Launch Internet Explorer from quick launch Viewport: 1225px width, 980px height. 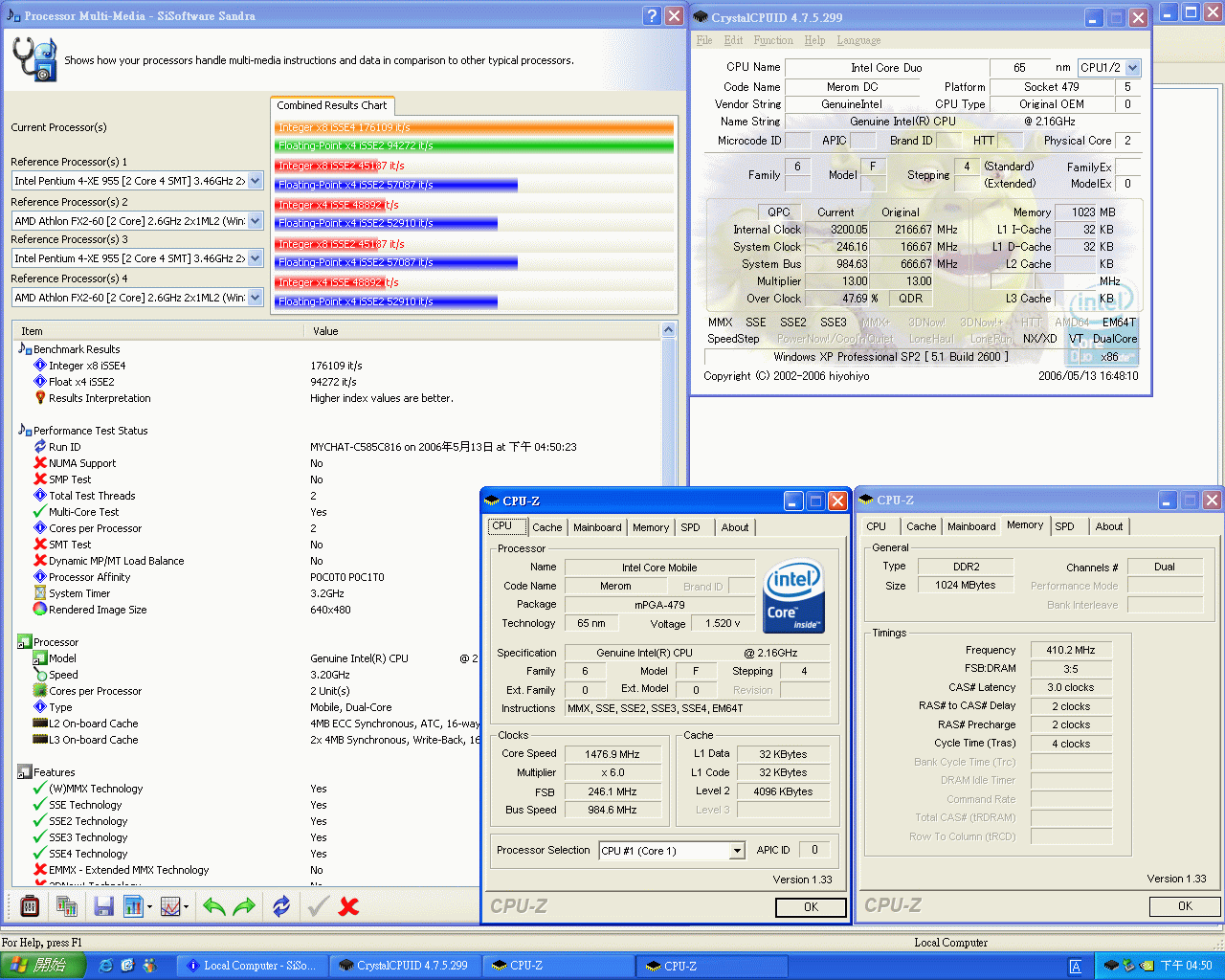coord(106,966)
